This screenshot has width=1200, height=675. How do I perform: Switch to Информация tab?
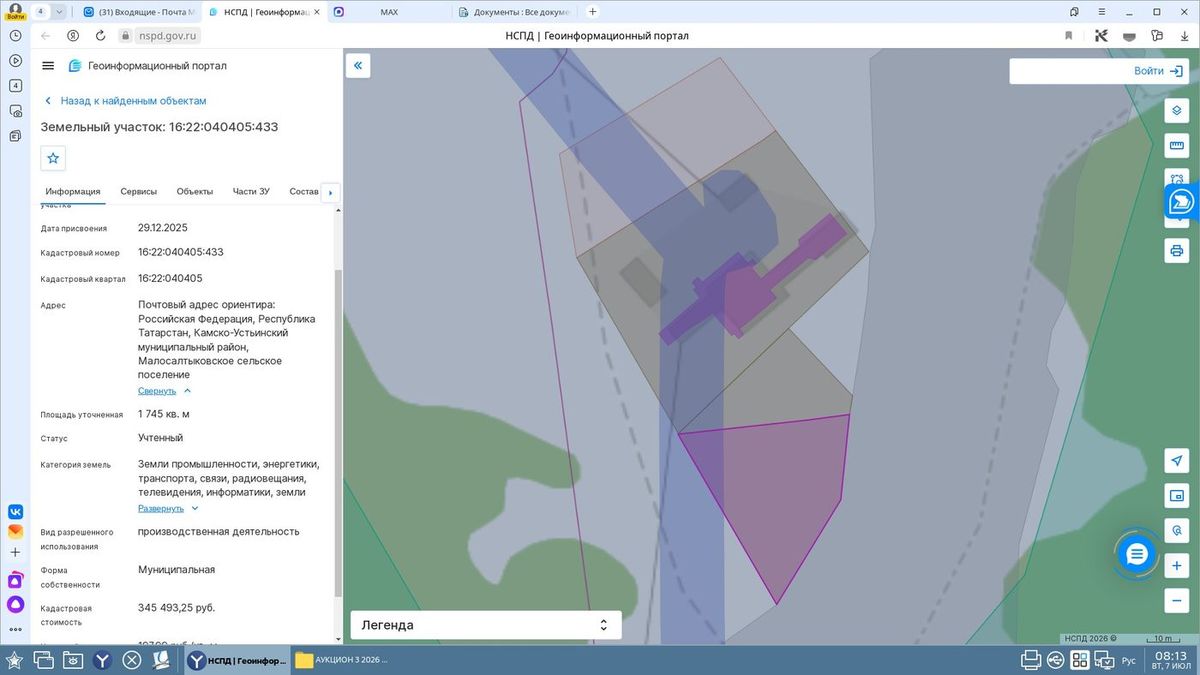(73, 191)
